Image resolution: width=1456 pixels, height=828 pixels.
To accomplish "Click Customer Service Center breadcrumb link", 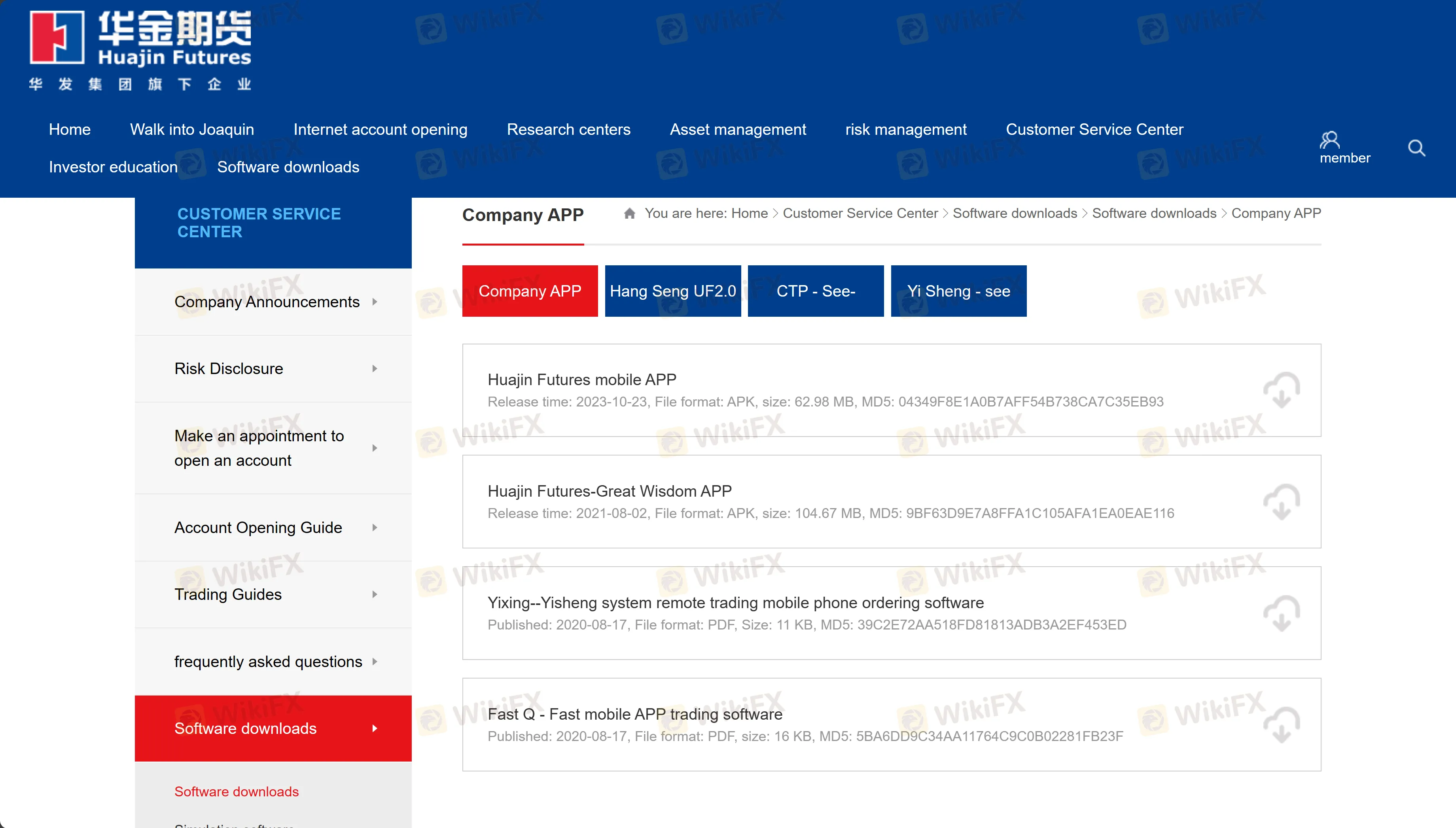I will pos(860,213).
